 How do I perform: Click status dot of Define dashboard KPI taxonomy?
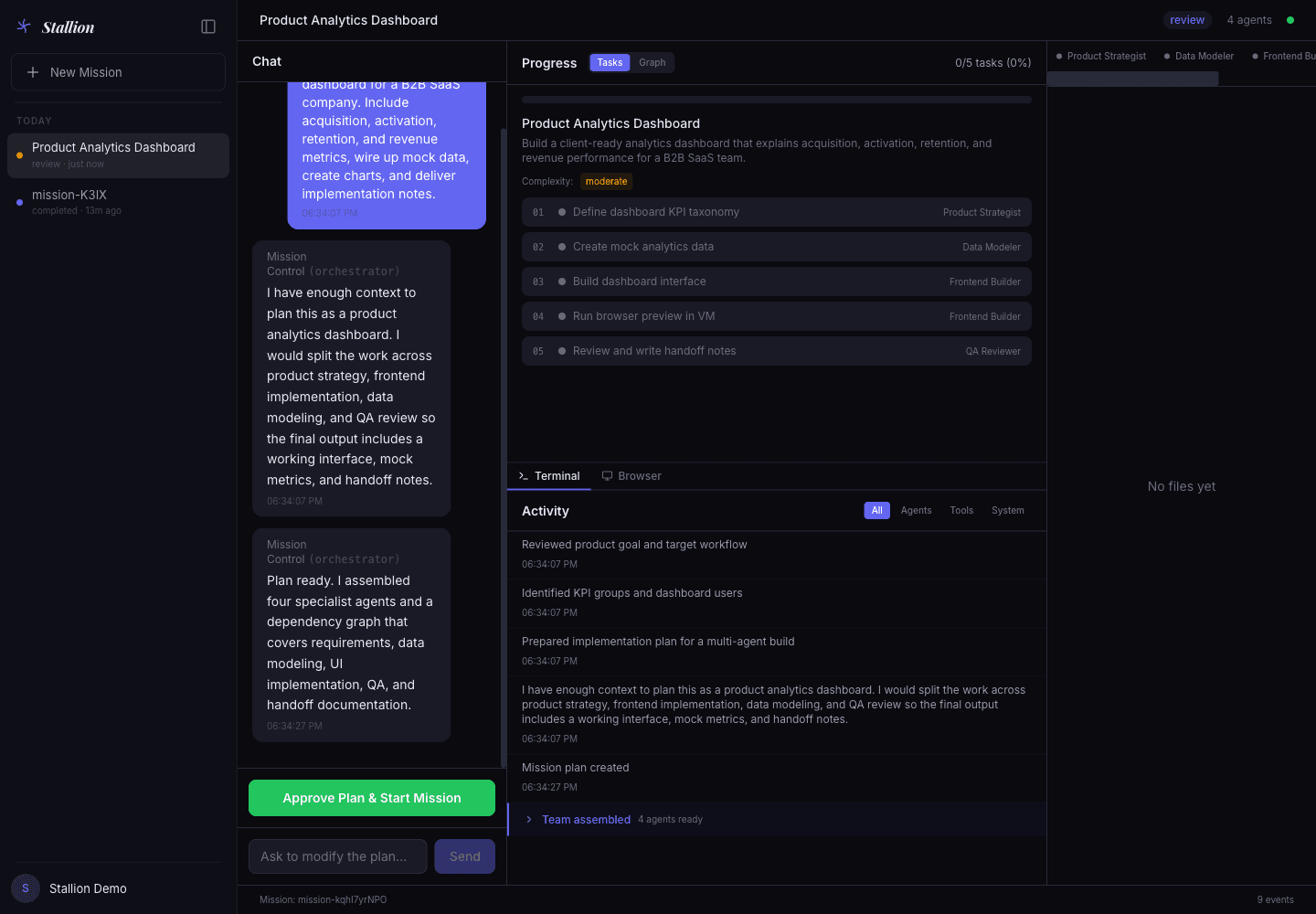pos(562,212)
